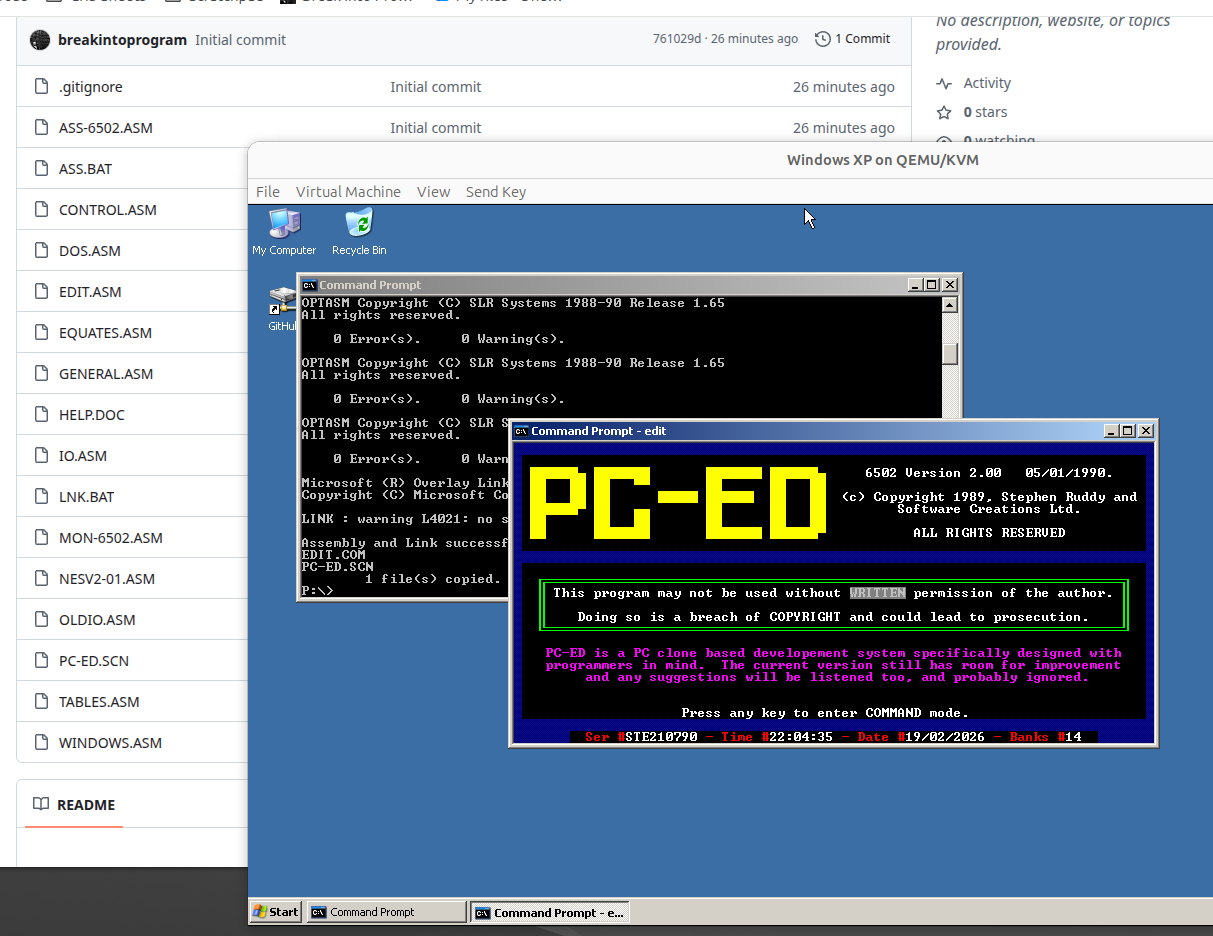Open the 1 Commit history link
Screen dimensions: 1213x936
pos(853,39)
